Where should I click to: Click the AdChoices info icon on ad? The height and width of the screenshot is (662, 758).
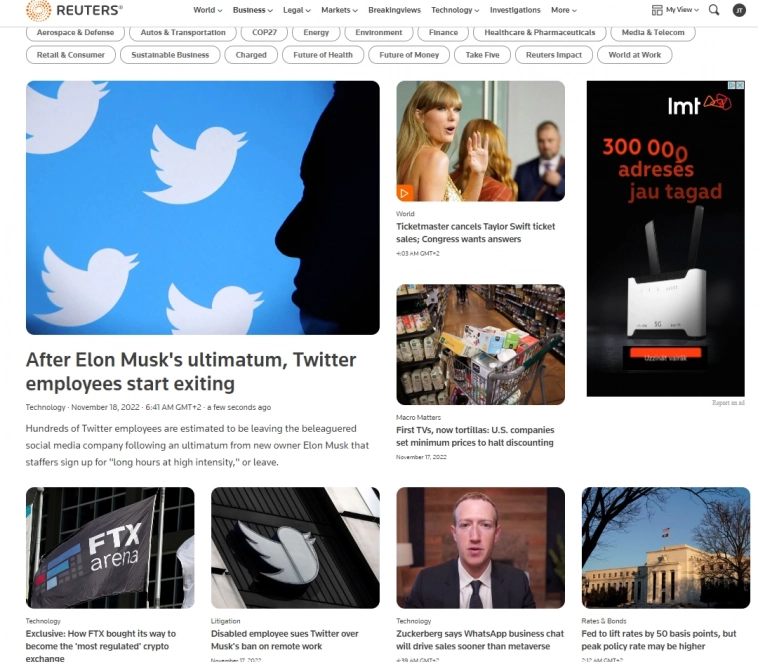[732, 85]
